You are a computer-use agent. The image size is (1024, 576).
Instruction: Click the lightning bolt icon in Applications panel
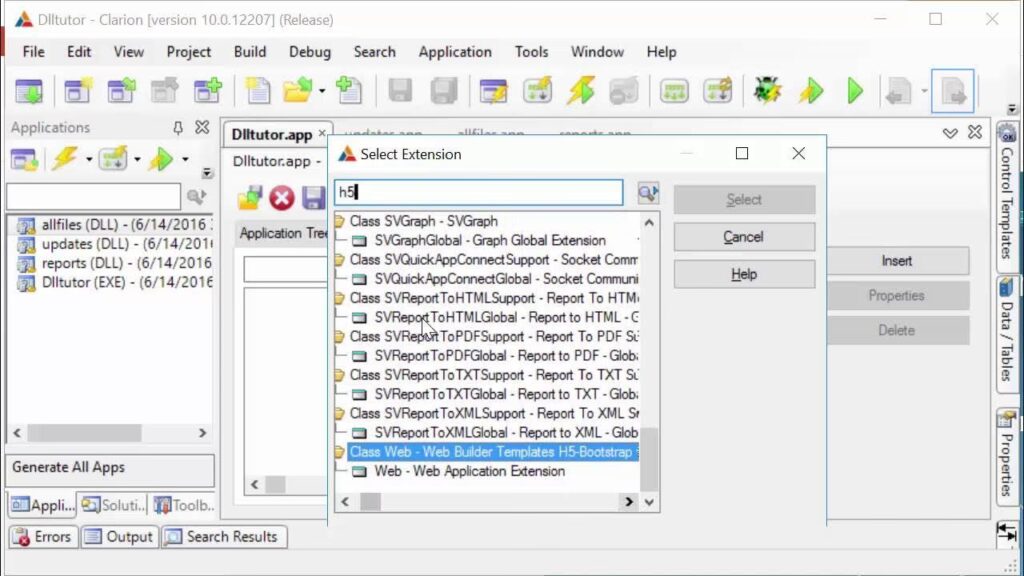click(x=66, y=159)
